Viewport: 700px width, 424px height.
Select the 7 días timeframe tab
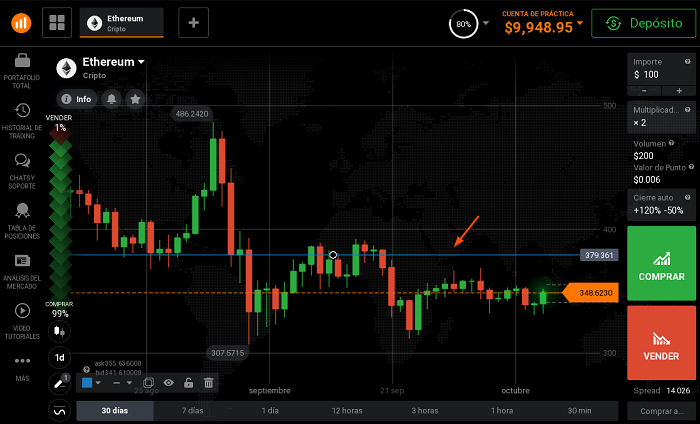click(192, 411)
